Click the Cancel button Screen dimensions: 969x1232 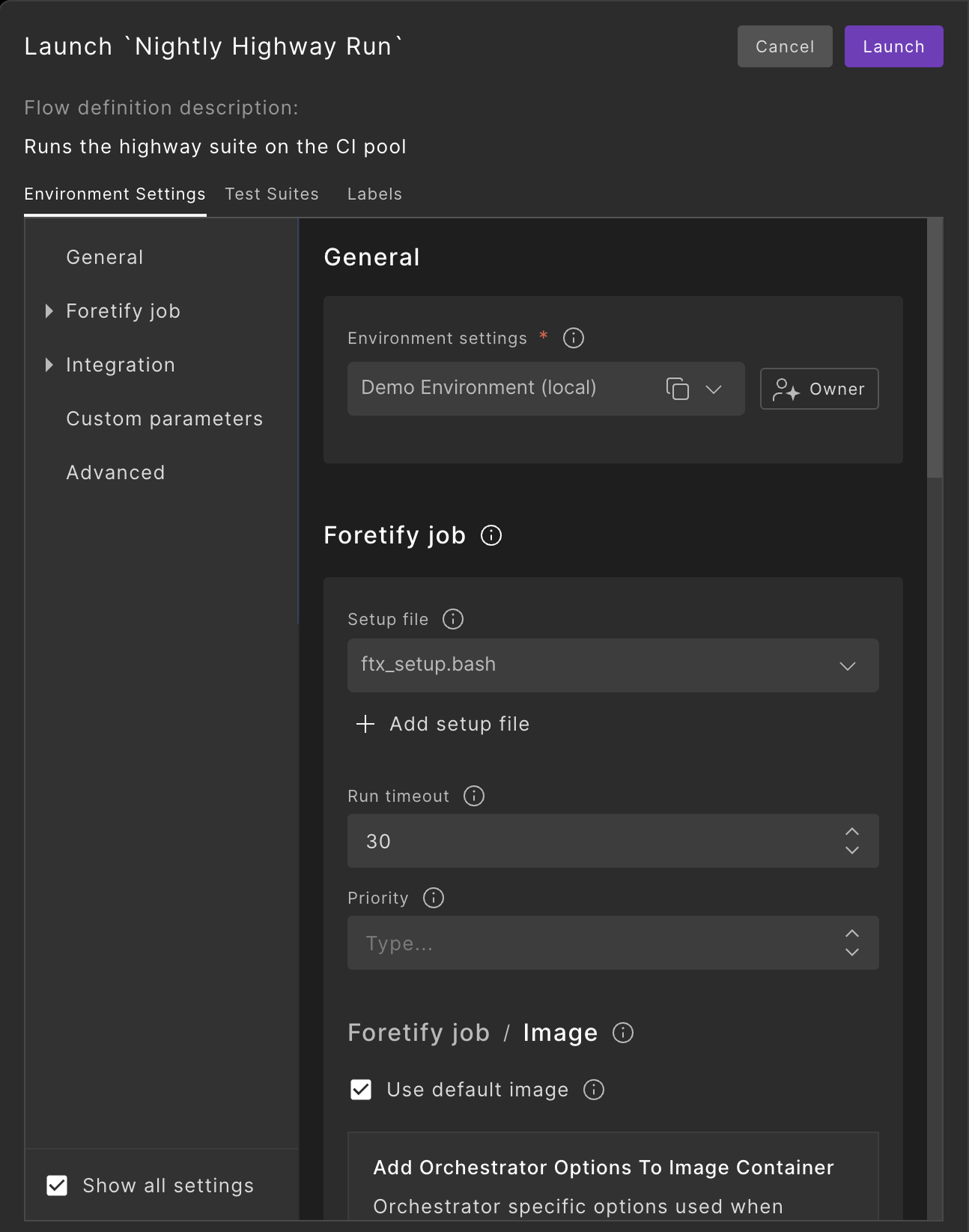click(785, 46)
